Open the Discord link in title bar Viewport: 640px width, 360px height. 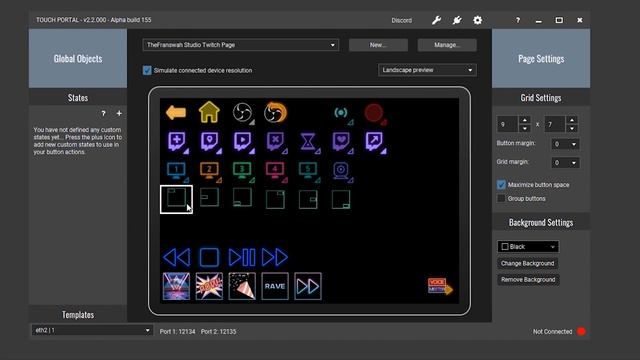[402, 20]
